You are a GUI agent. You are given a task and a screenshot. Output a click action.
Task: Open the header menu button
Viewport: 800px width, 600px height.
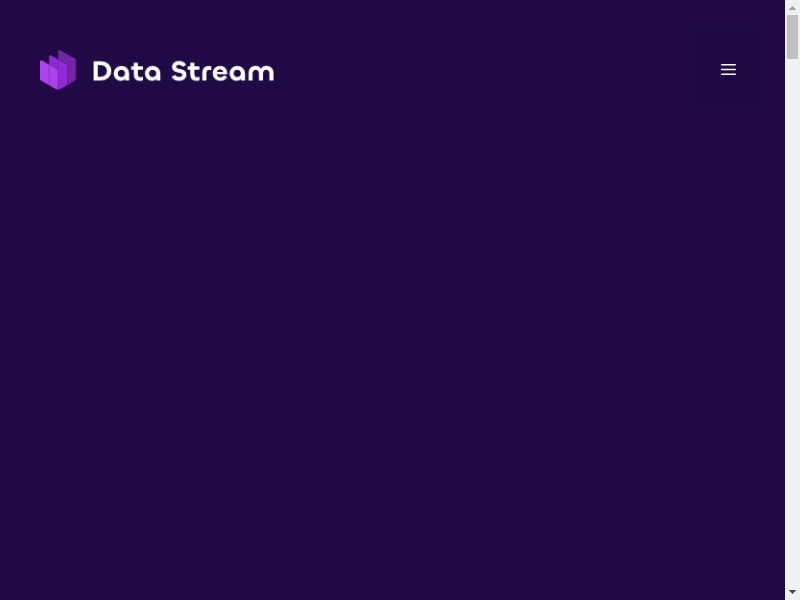[728, 70]
